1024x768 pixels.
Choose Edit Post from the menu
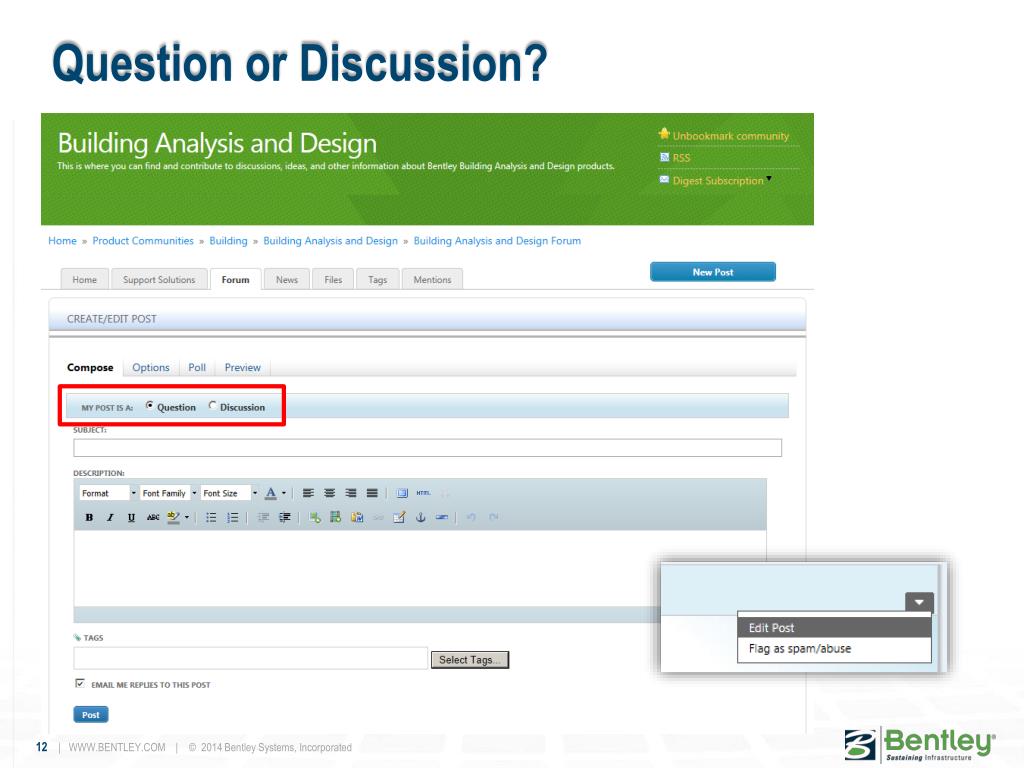(834, 628)
